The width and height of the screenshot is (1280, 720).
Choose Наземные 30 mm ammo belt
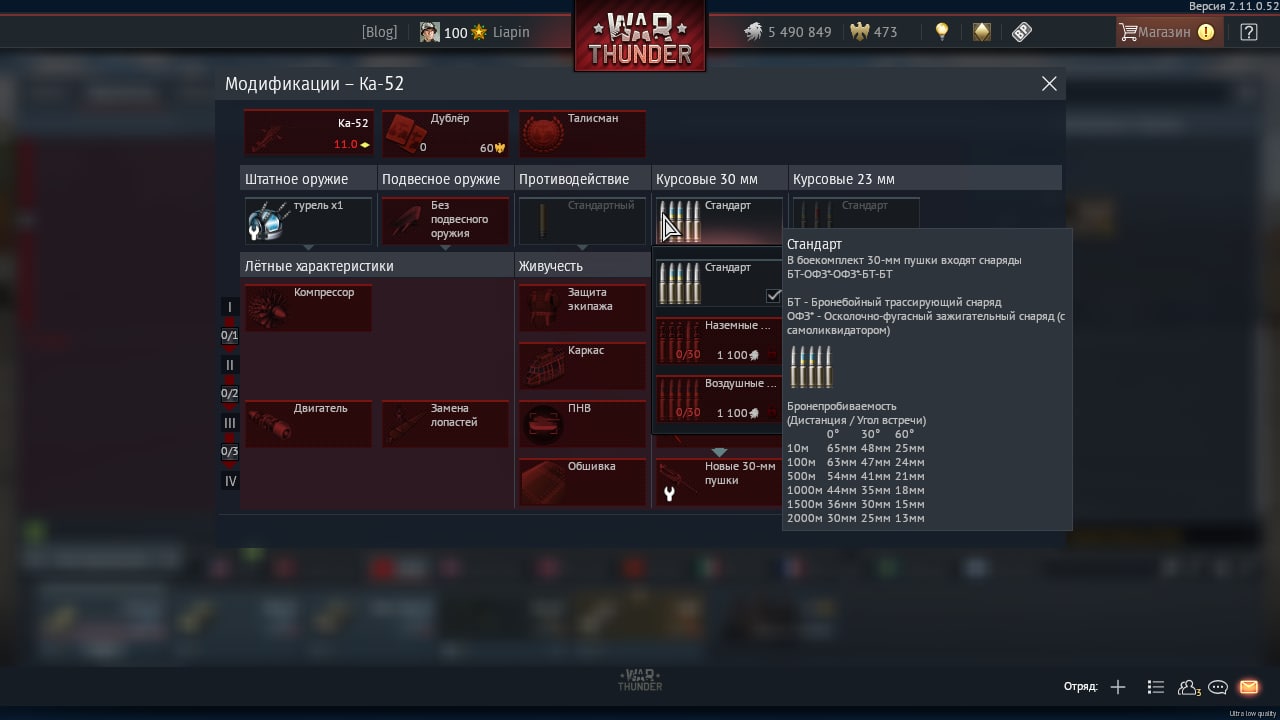719,341
